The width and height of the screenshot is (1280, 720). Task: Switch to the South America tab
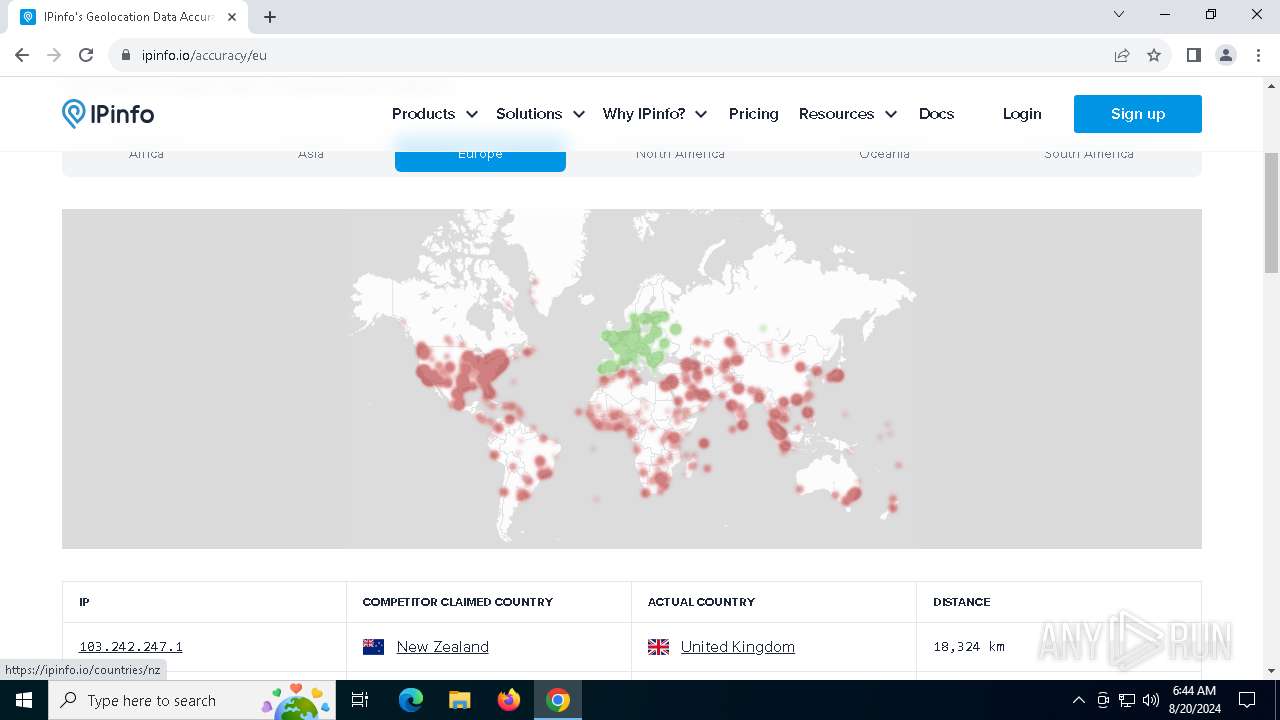pos(1089,155)
